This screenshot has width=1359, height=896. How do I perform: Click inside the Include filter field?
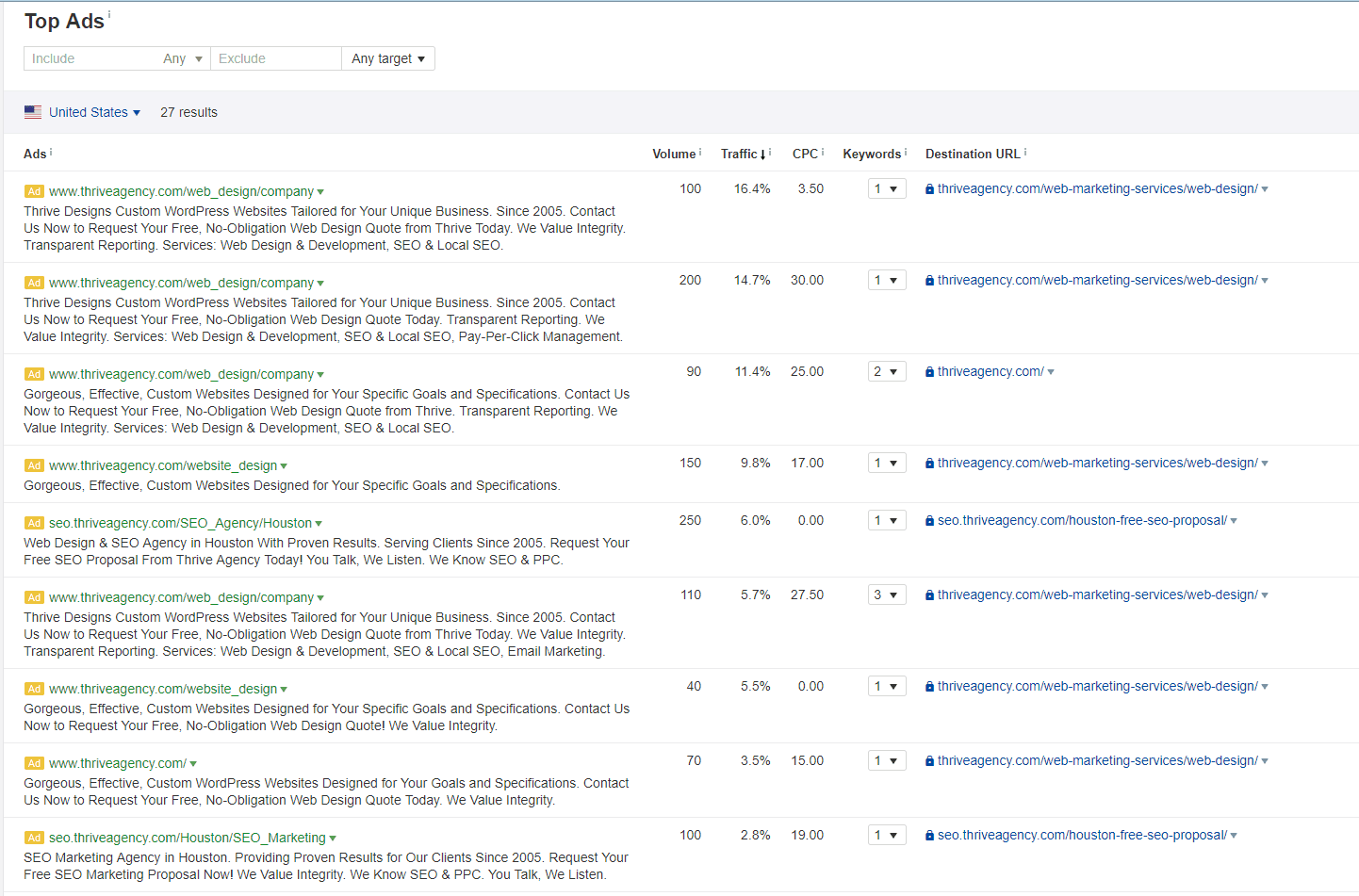click(x=85, y=57)
